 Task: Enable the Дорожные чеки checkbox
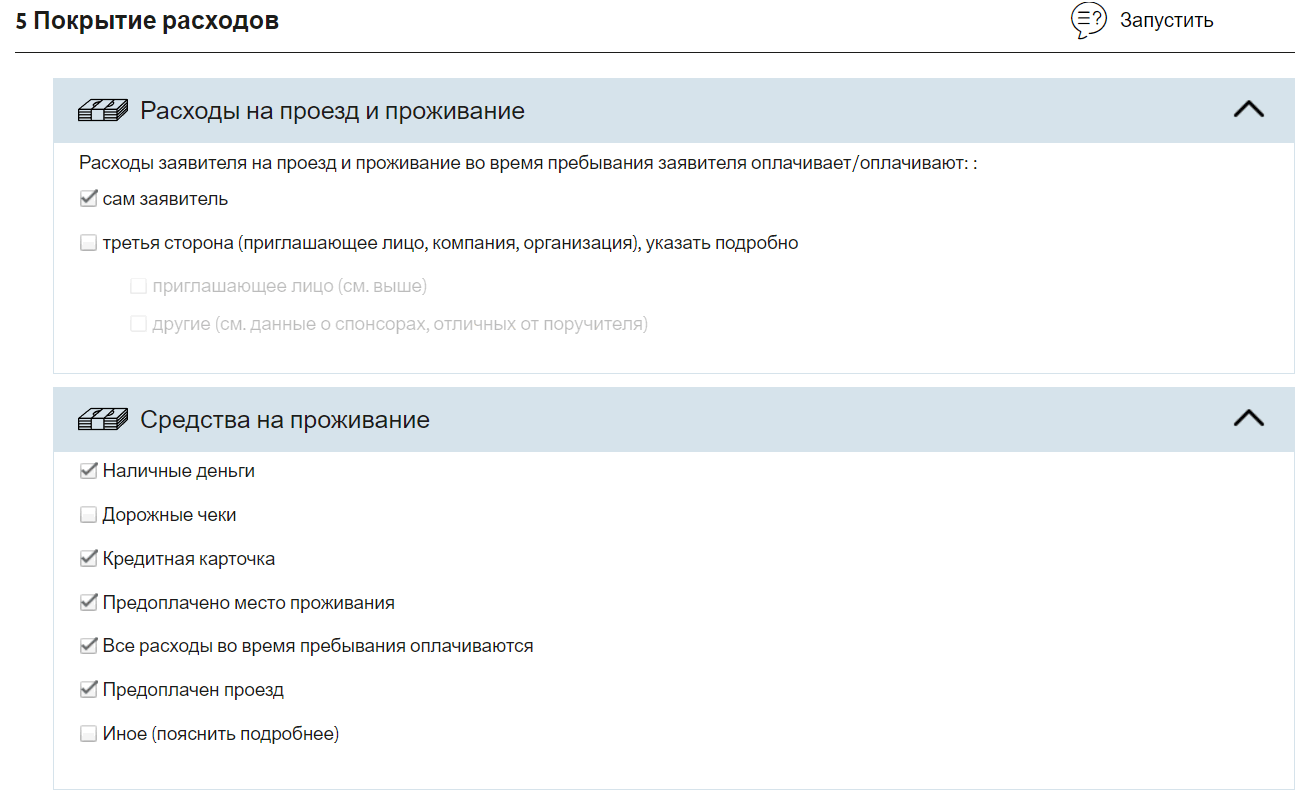[x=88, y=515]
